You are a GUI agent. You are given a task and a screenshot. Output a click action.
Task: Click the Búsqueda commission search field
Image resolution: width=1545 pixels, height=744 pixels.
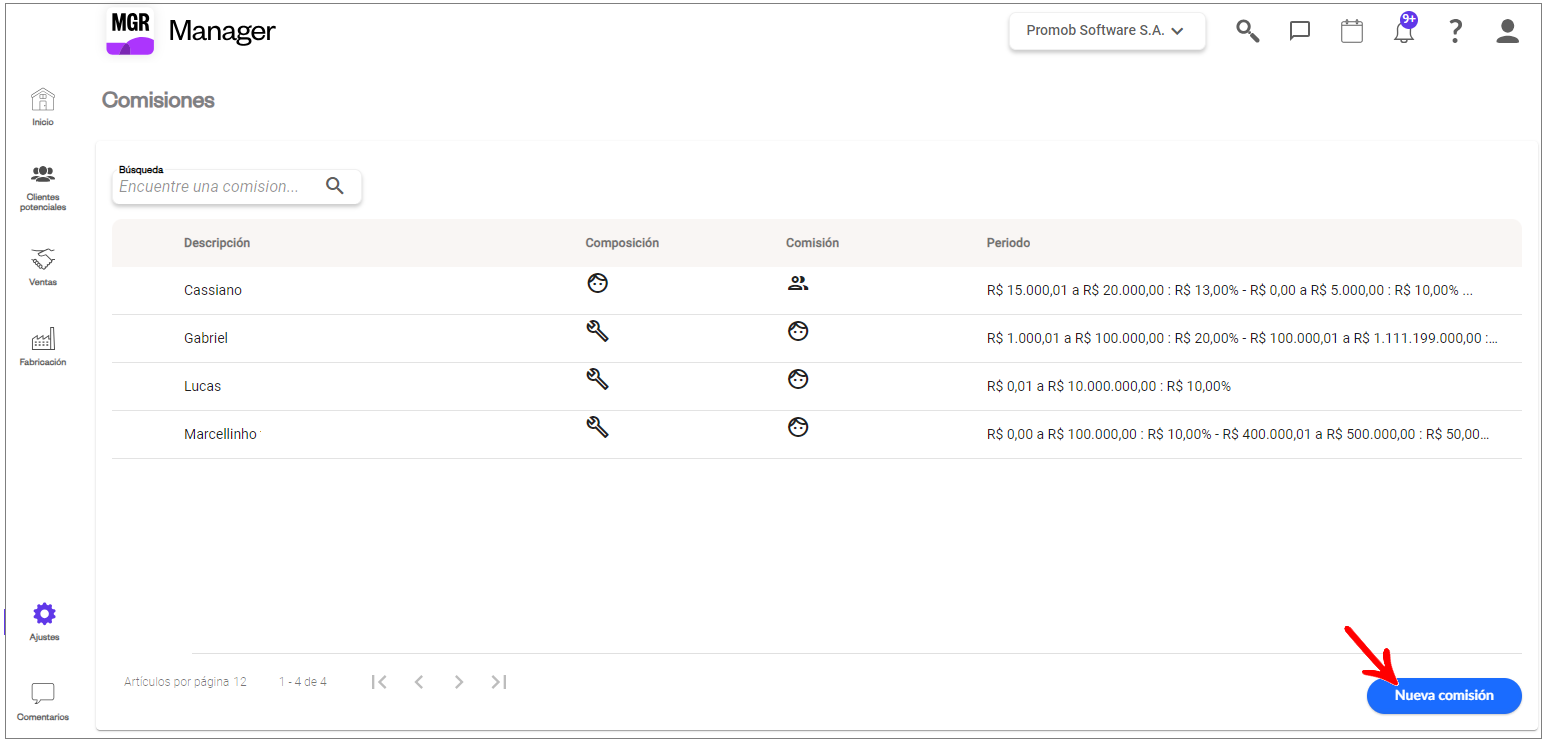click(x=237, y=187)
